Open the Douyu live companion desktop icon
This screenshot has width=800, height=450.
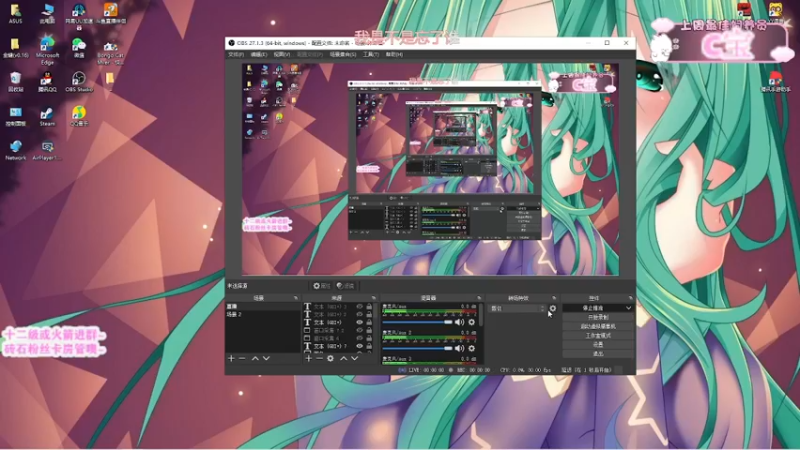pos(110,14)
